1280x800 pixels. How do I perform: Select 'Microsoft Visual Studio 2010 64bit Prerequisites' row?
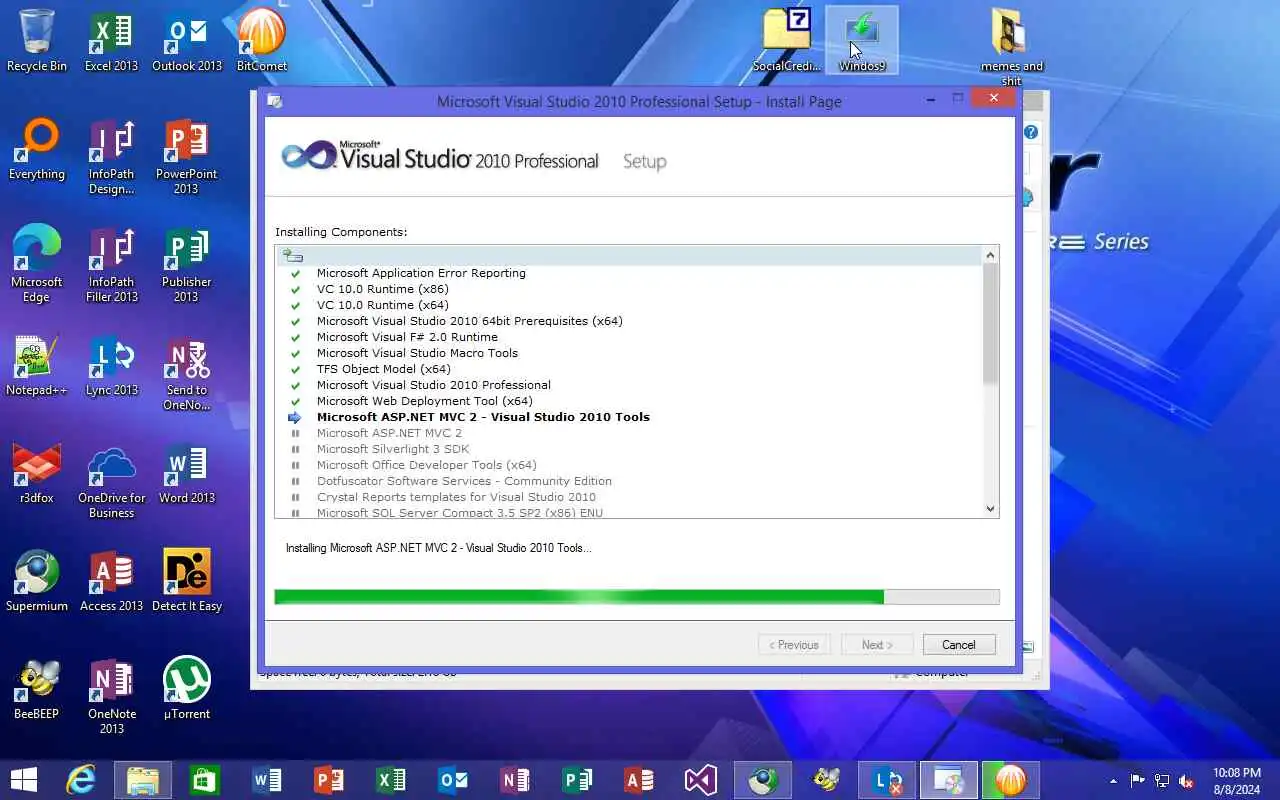coord(469,321)
